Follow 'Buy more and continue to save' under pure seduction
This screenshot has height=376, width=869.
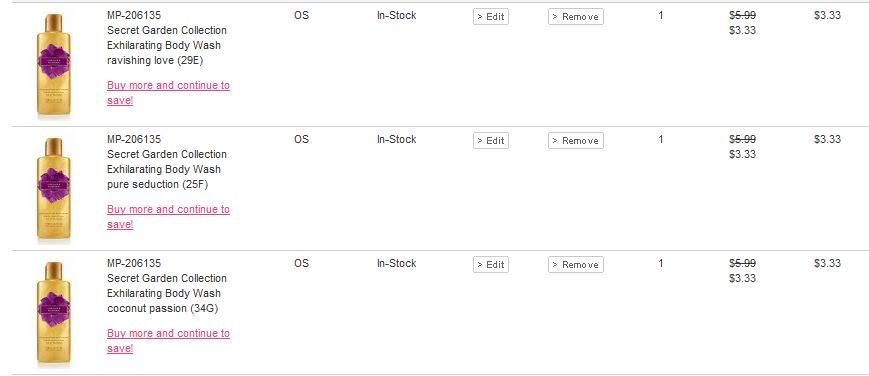point(168,217)
